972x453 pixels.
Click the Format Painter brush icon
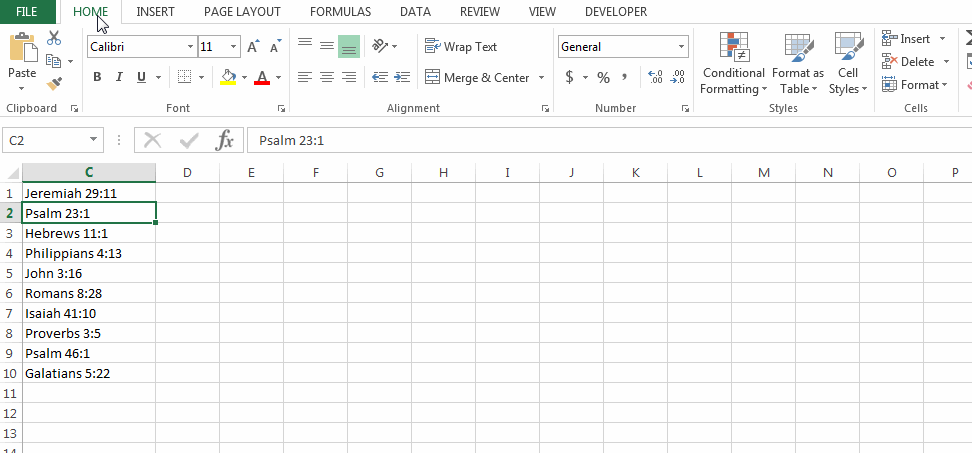[x=54, y=84]
